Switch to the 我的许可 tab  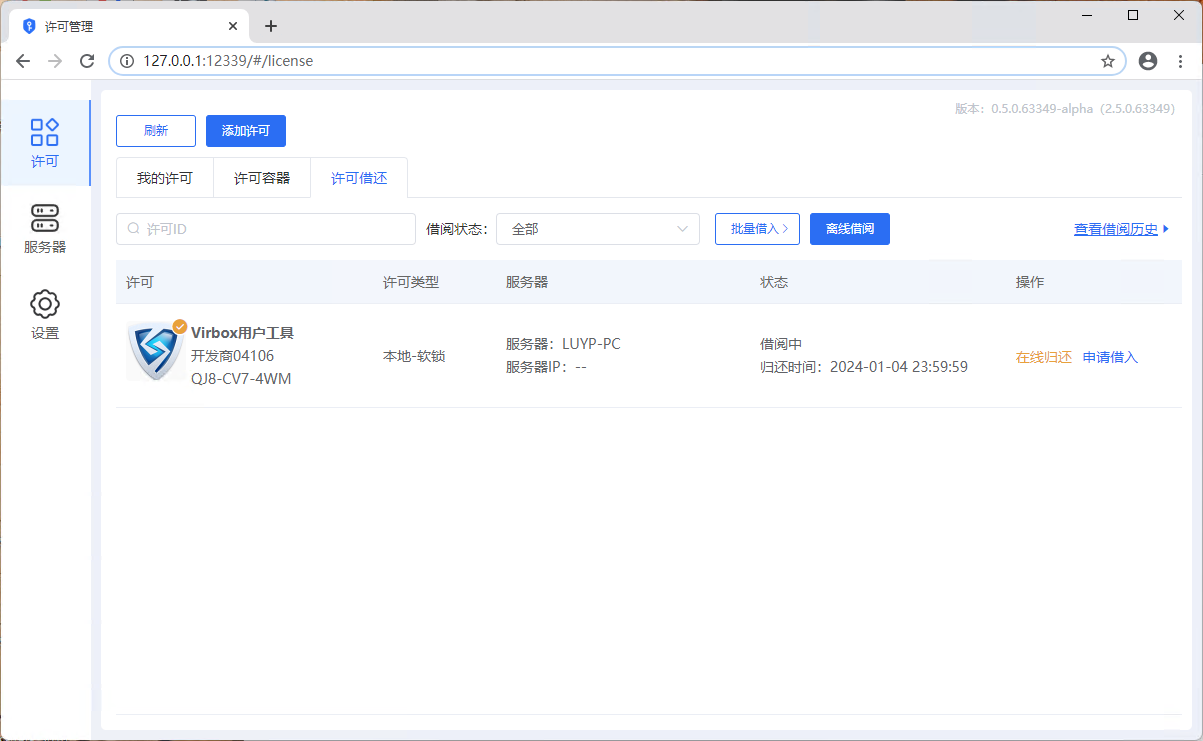(x=165, y=178)
